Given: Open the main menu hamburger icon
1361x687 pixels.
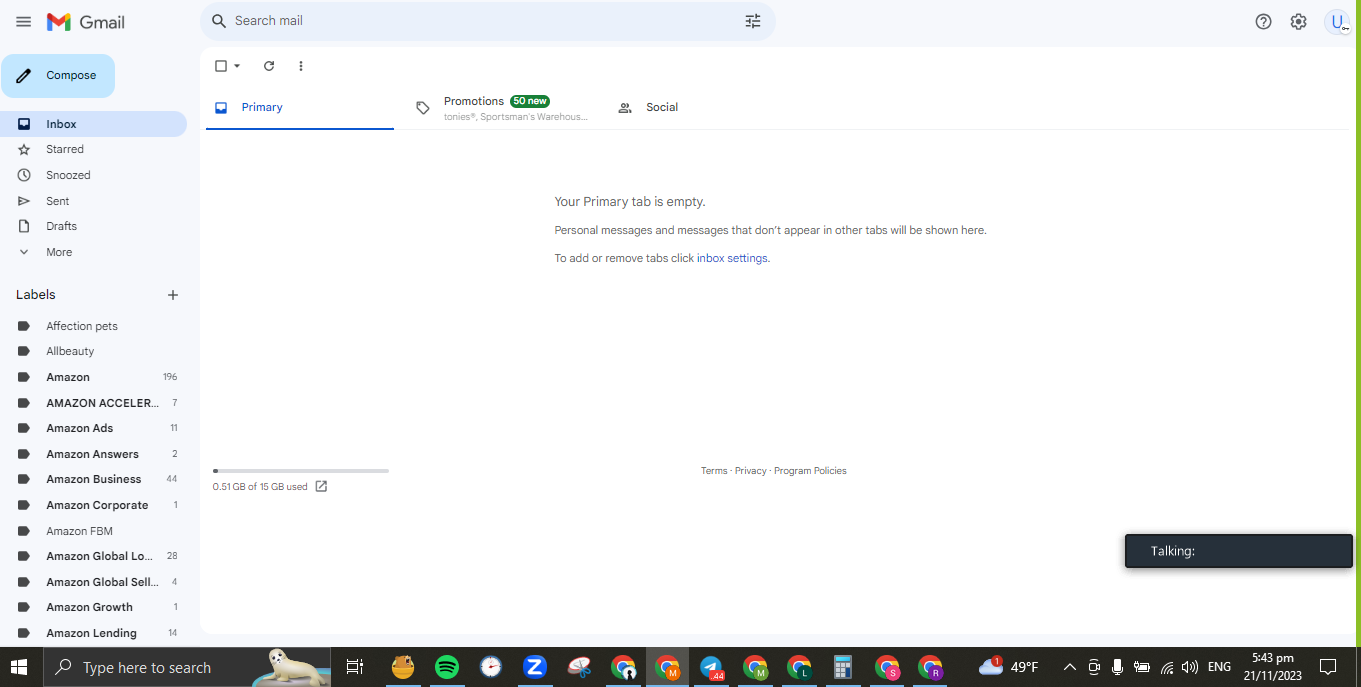Looking at the screenshot, I should coord(24,22).
